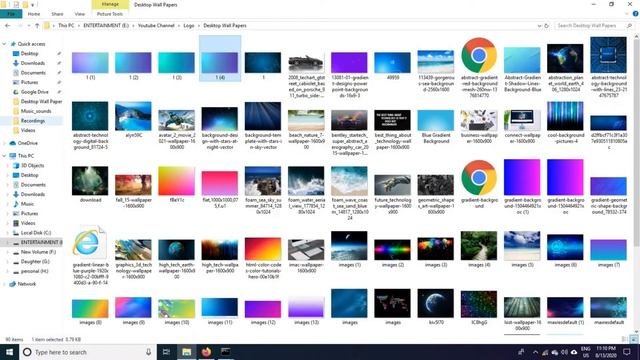Viewport: 640px width, 360px height.
Task: Select the images (10) green gradient thumbnail
Action: 176,309
